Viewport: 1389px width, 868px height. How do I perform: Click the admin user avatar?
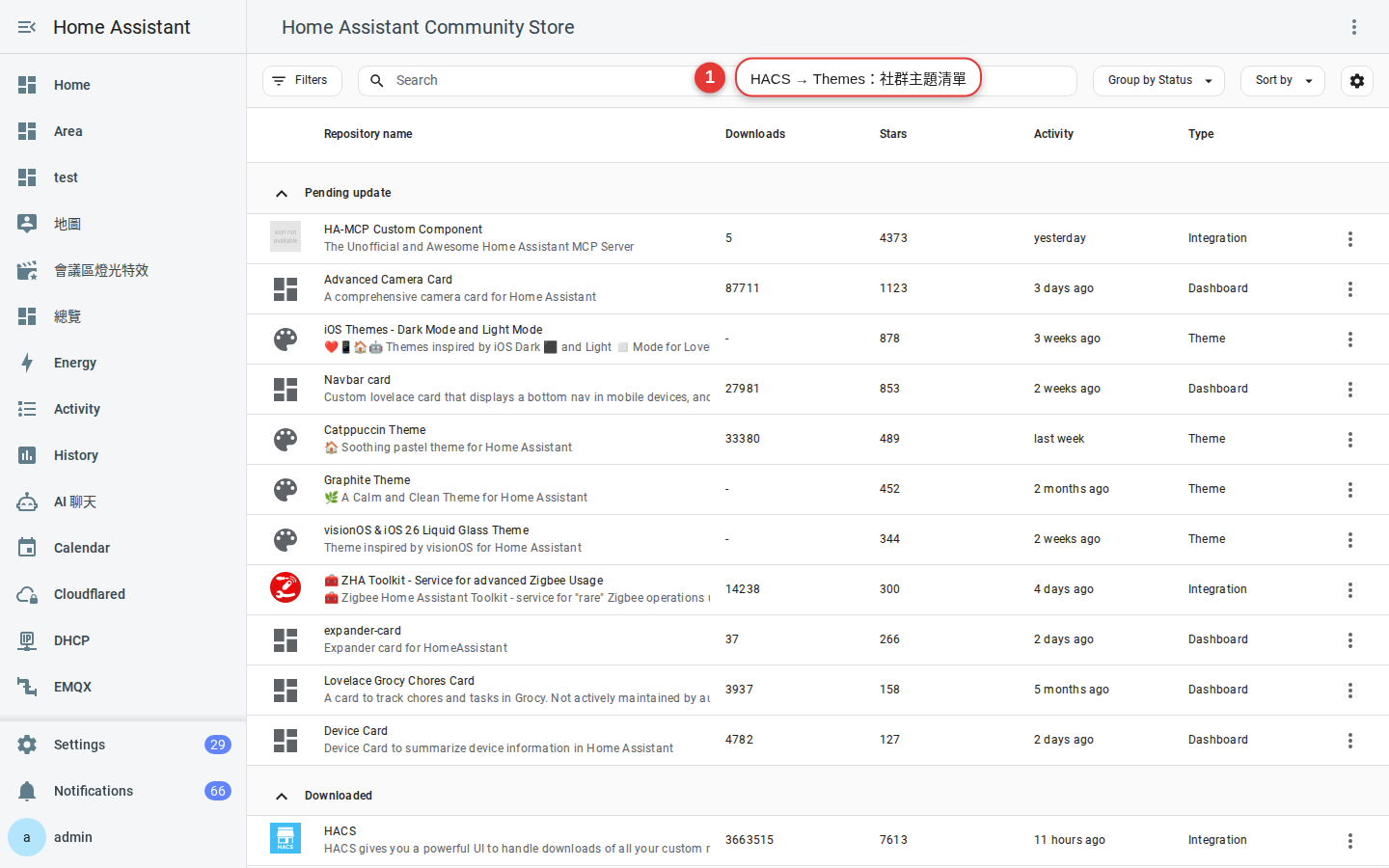pos(27,837)
